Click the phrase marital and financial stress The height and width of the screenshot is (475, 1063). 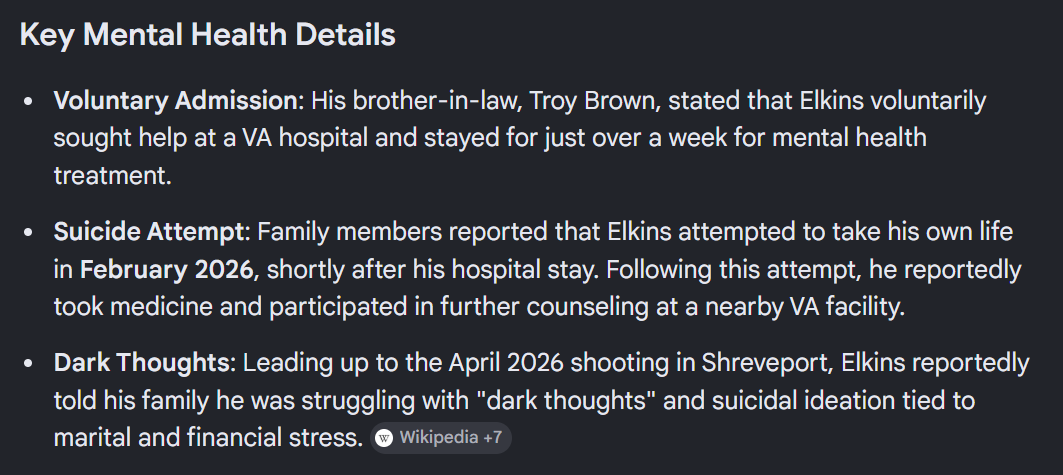coord(208,438)
